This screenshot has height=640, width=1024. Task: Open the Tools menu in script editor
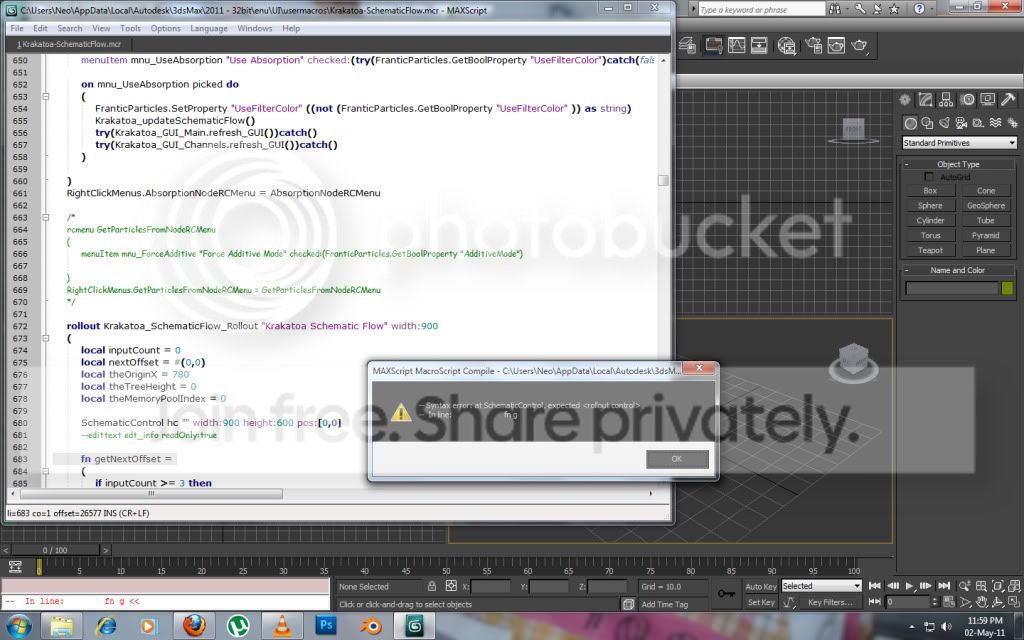[130, 28]
